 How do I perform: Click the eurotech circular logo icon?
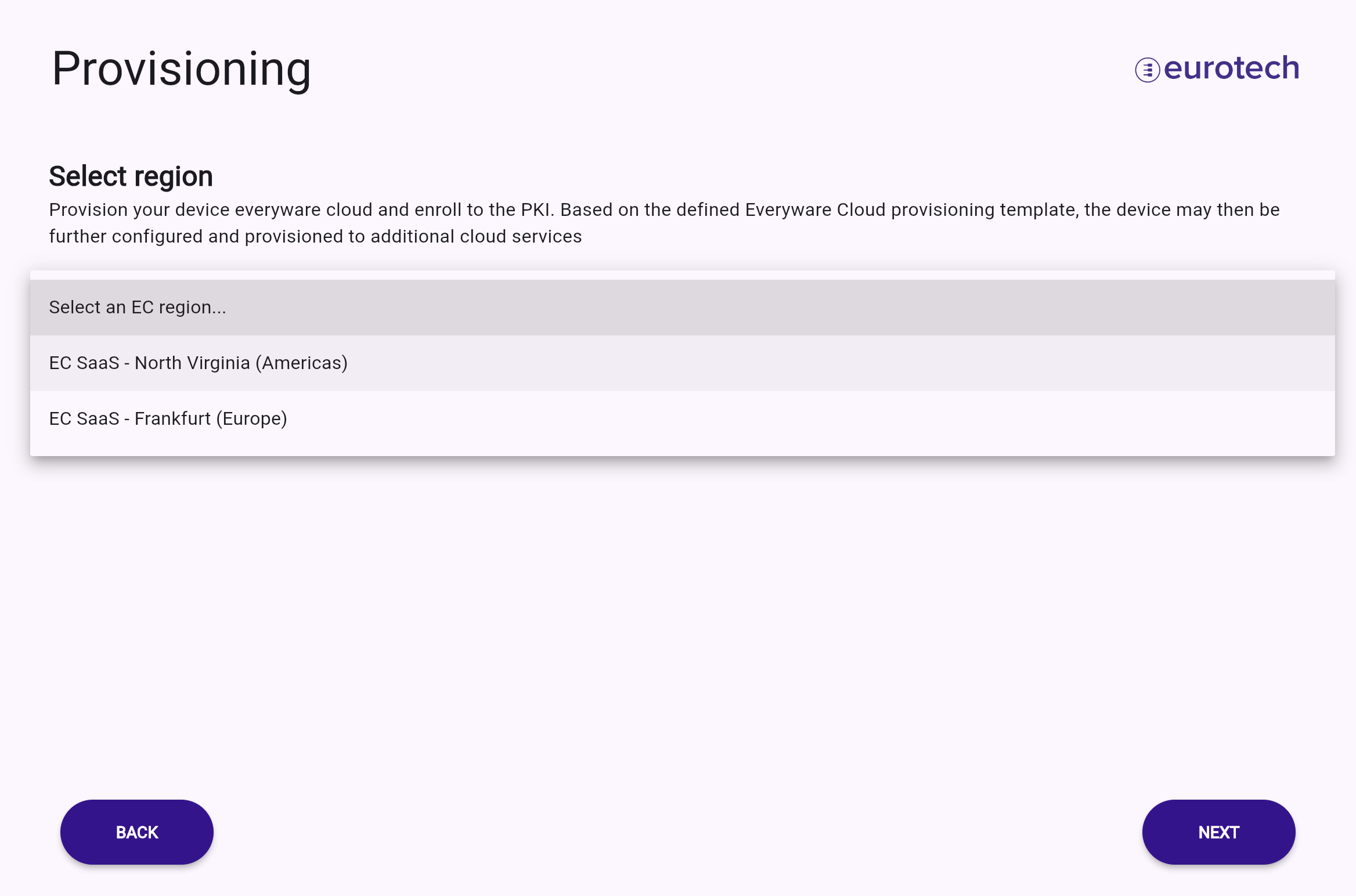[1147, 70]
